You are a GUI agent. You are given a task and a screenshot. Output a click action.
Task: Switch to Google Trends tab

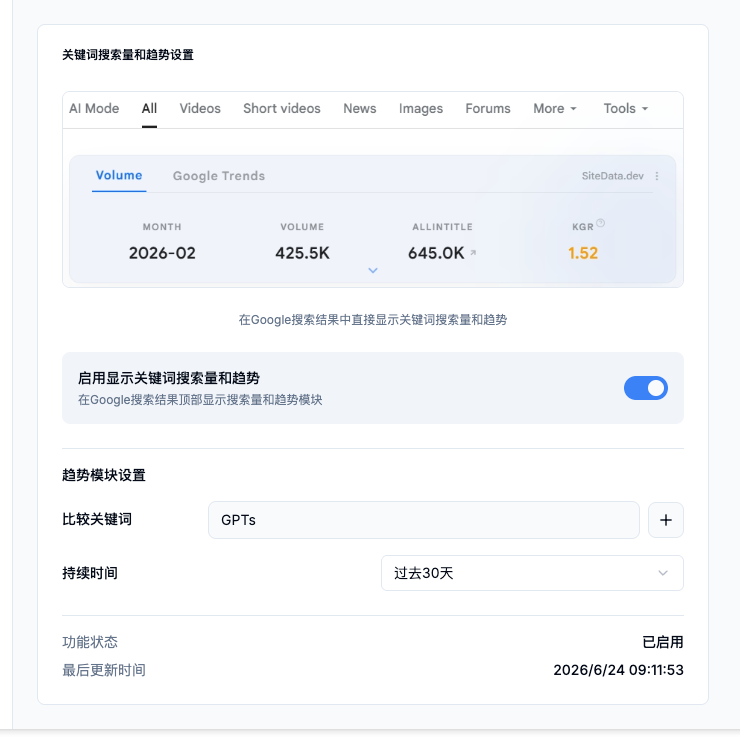[219, 176]
